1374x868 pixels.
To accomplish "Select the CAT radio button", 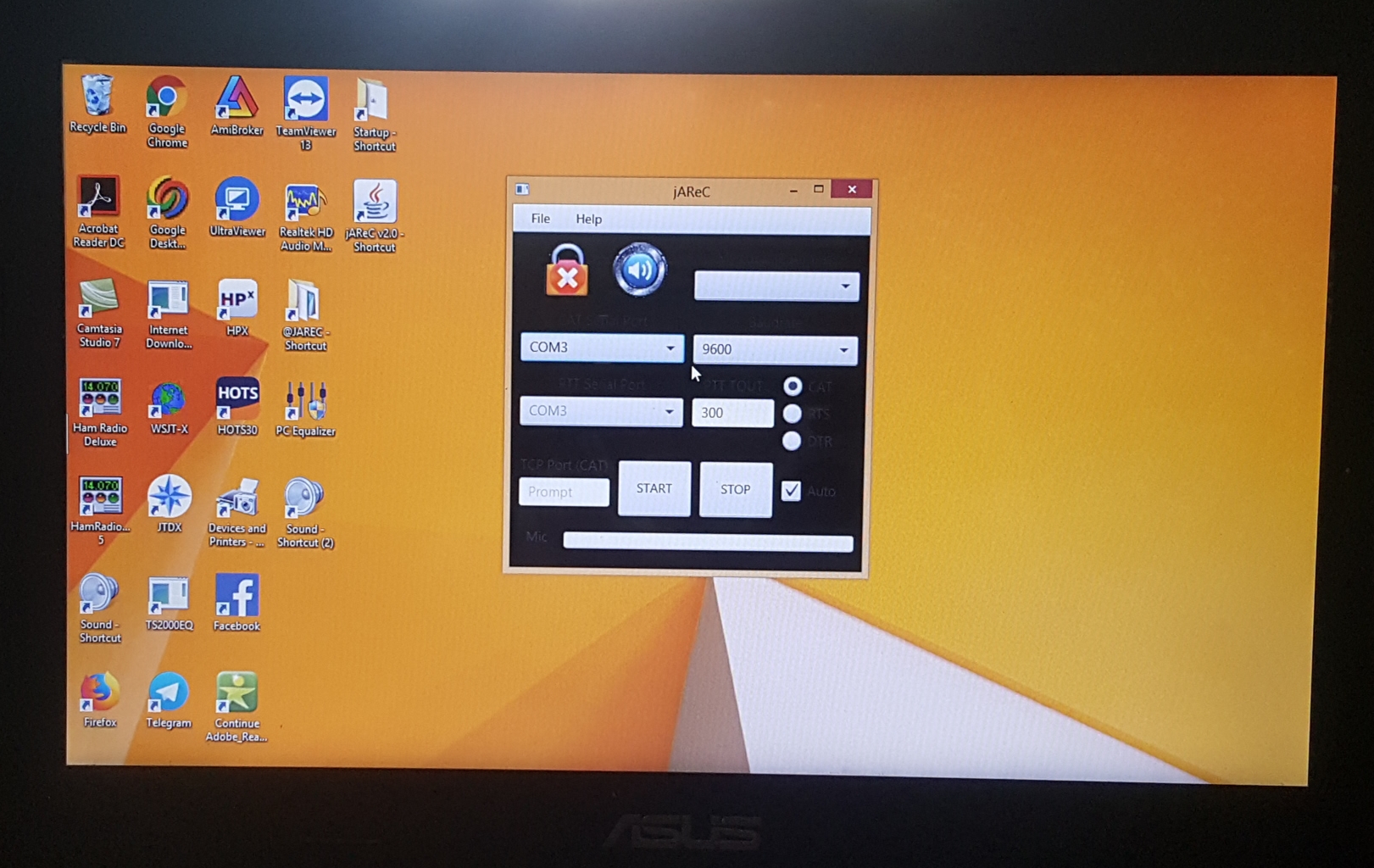I will click(x=793, y=387).
